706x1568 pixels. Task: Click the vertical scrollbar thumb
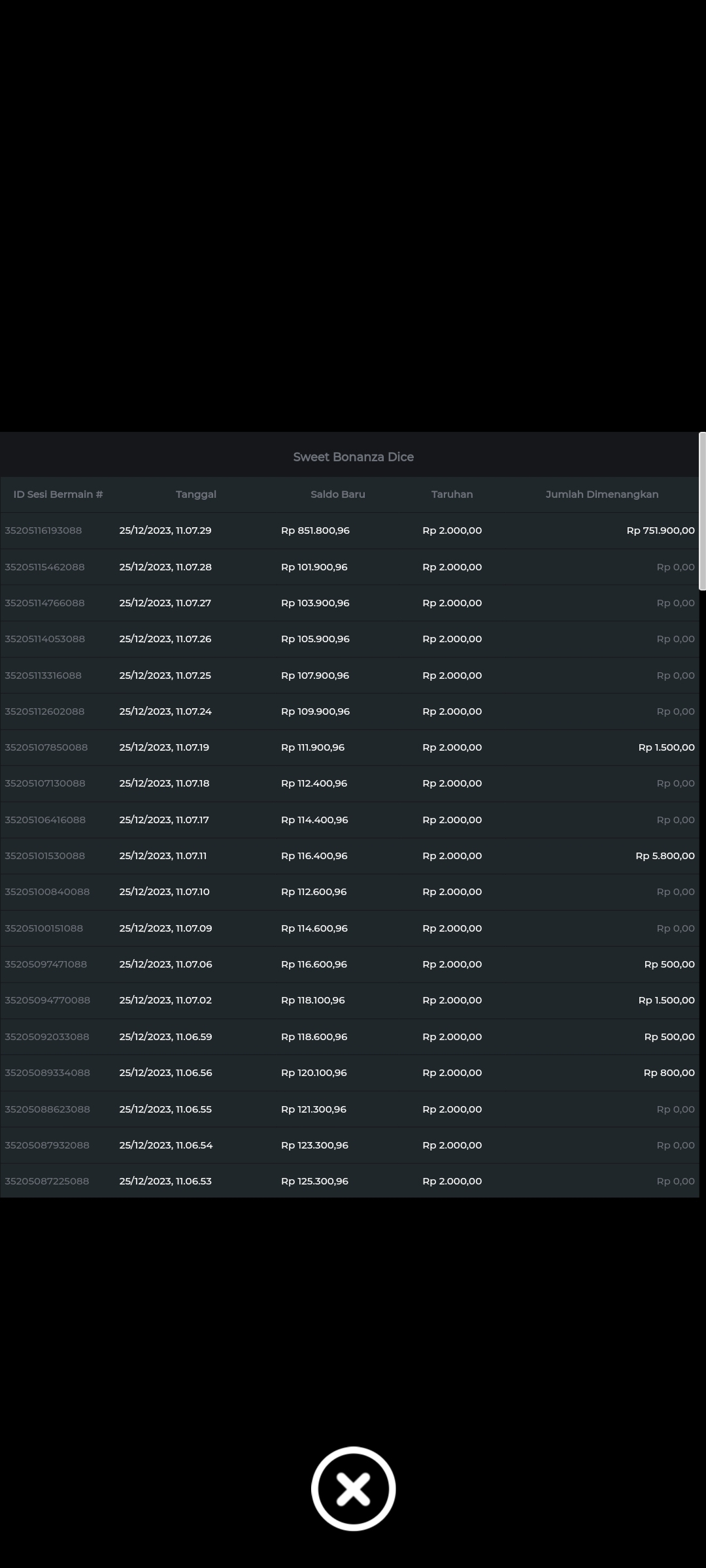(702, 511)
